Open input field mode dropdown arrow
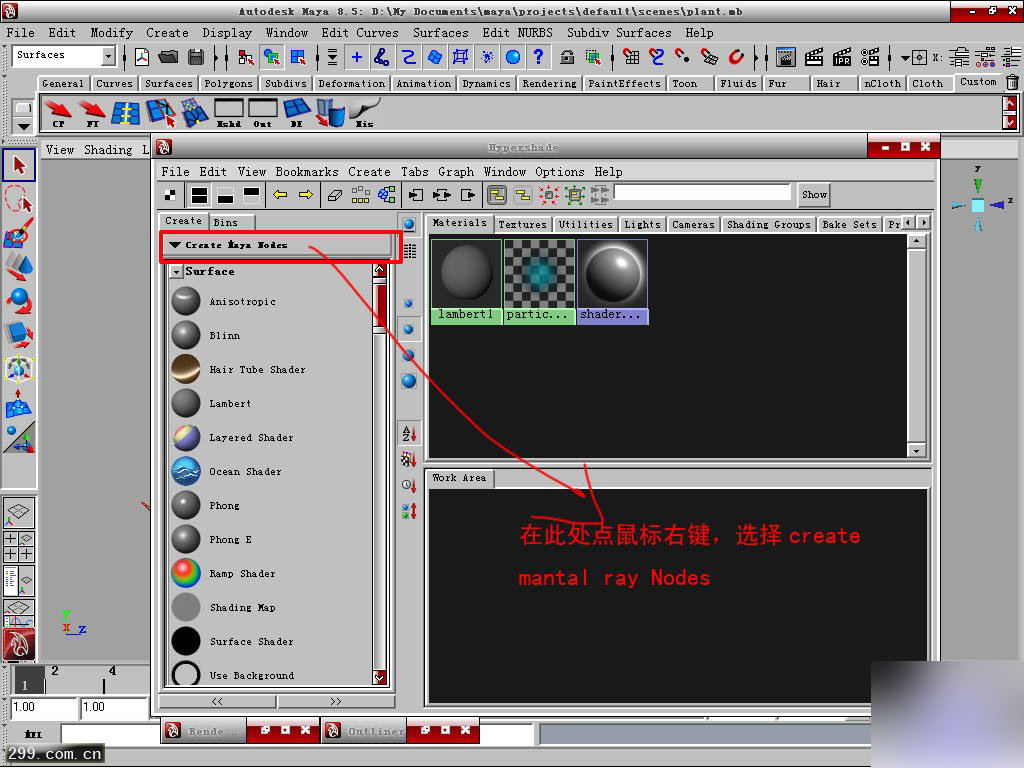The height and width of the screenshot is (768, 1024). coord(905,58)
